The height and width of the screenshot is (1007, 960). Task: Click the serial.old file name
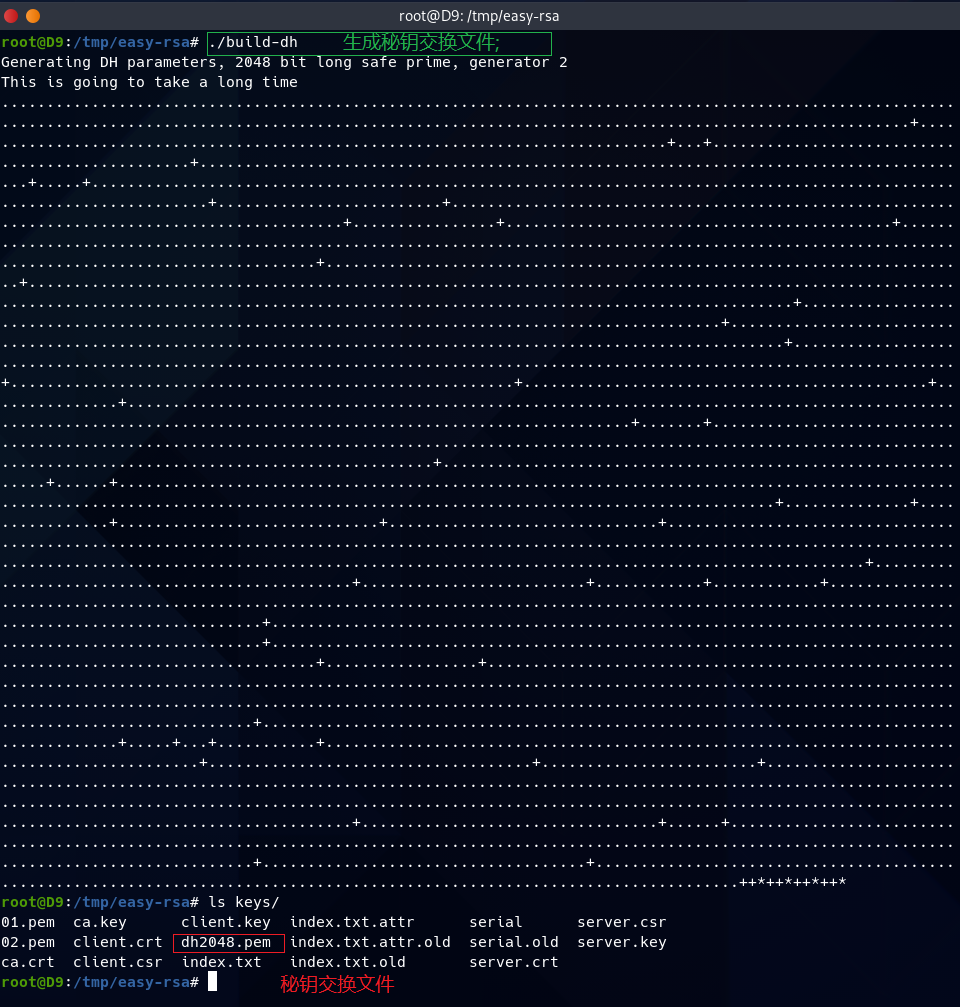pos(514,942)
